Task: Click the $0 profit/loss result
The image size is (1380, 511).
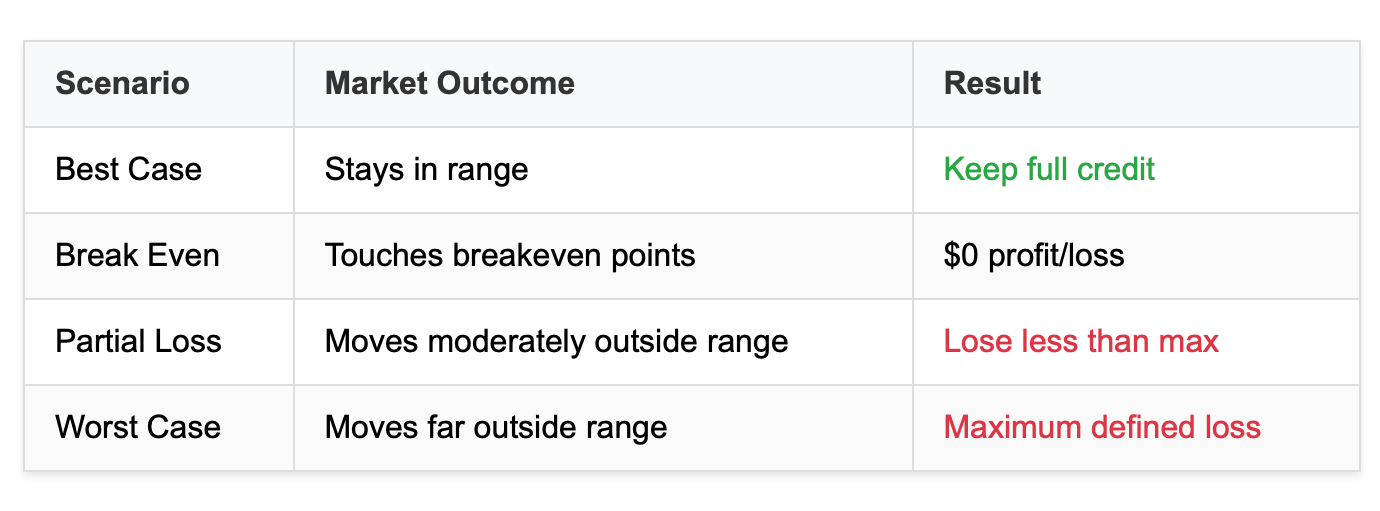Action: pos(1034,256)
